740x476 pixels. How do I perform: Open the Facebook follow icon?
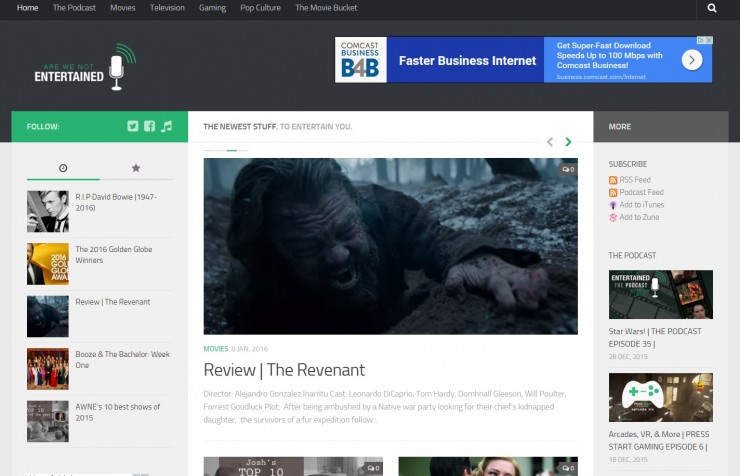149,126
